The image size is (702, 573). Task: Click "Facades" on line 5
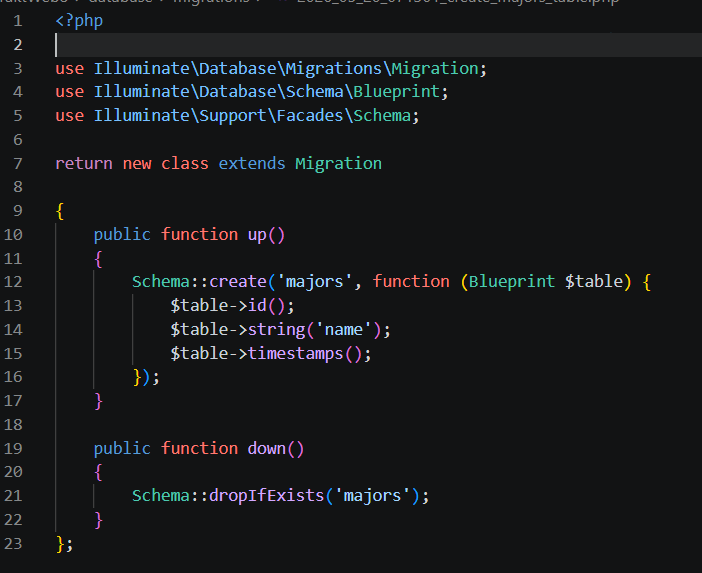(x=309, y=116)
